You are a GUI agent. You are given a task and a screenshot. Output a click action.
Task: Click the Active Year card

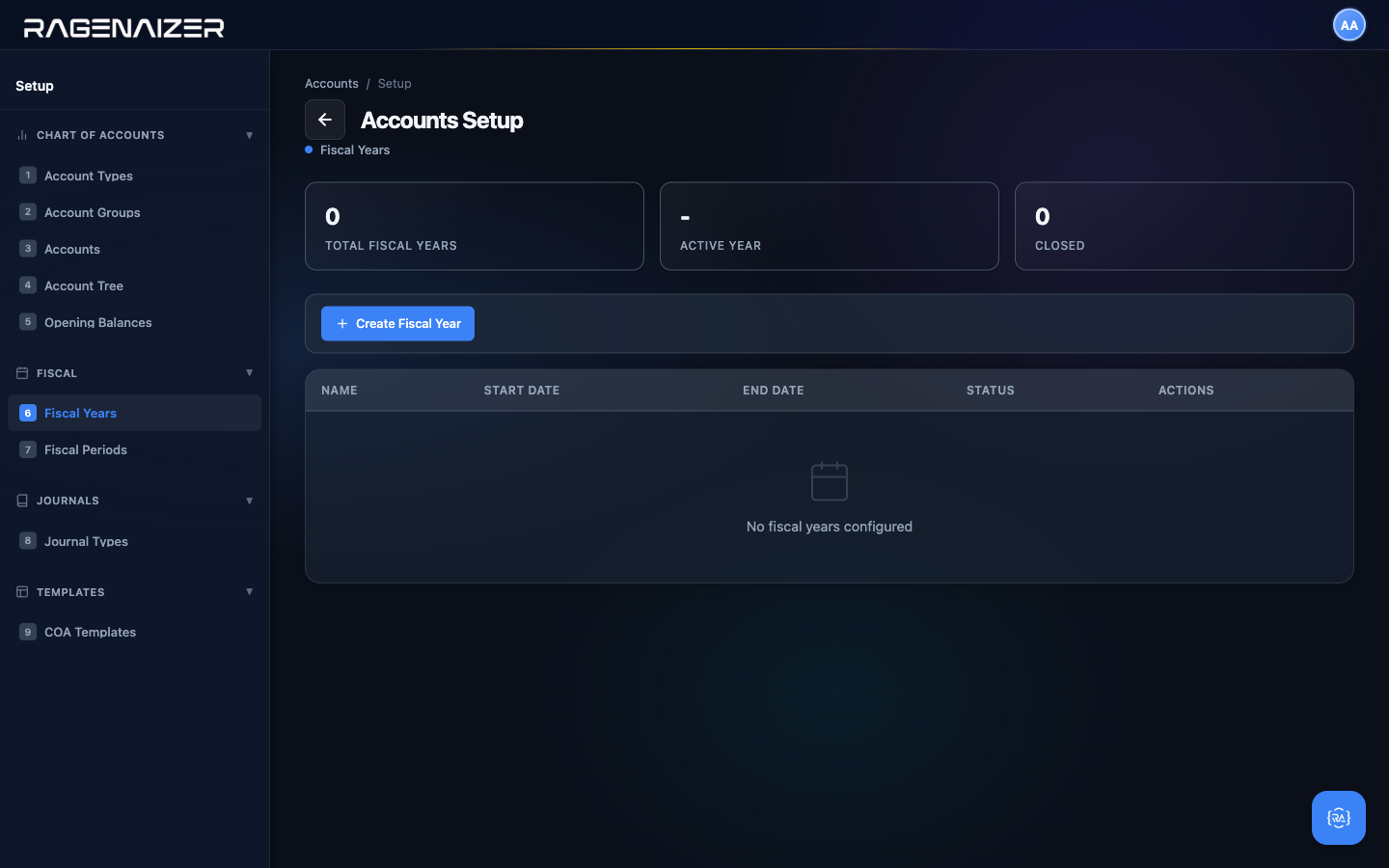tap(830, 227)
